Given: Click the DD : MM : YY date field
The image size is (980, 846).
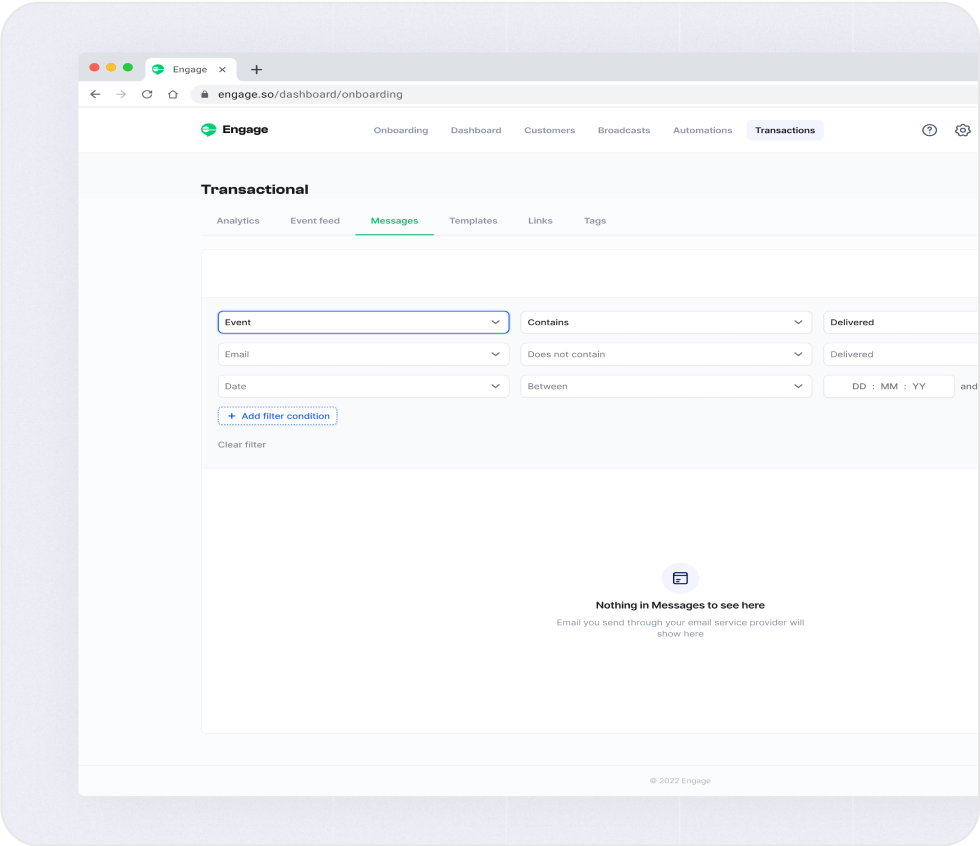Looking at the screenshot, I should click(889, 386).
